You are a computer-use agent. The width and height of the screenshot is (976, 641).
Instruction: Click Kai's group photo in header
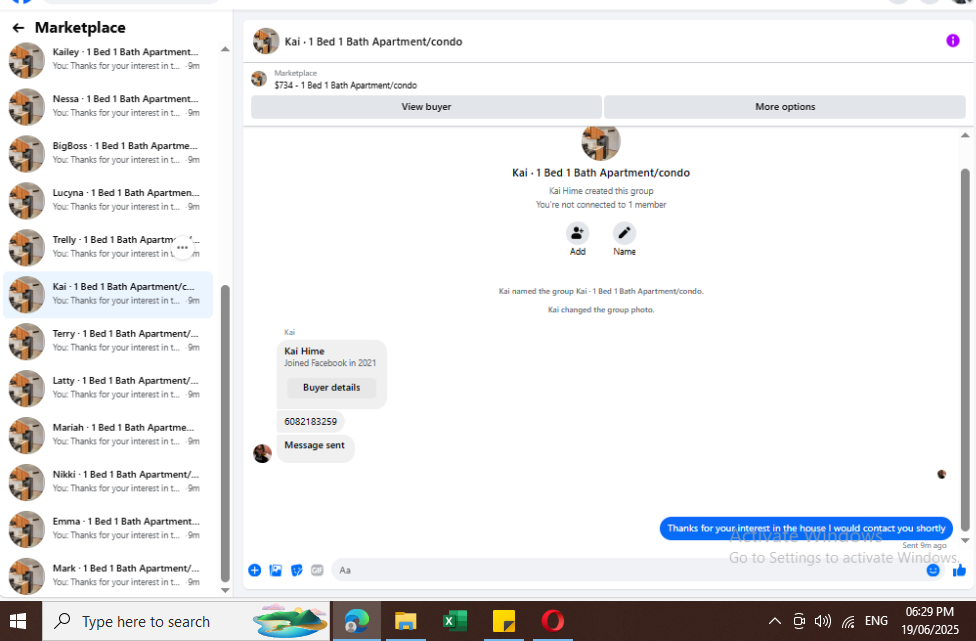[266, 41]
